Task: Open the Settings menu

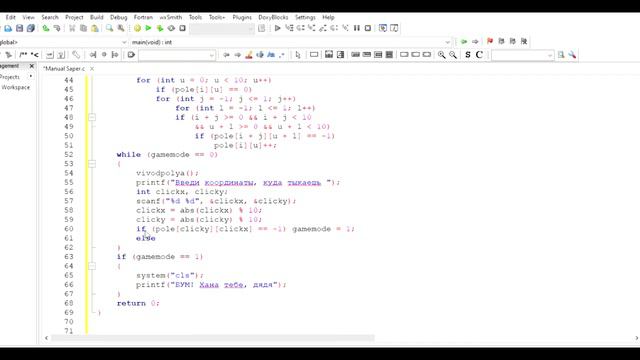Action: (x=305, y=17)
